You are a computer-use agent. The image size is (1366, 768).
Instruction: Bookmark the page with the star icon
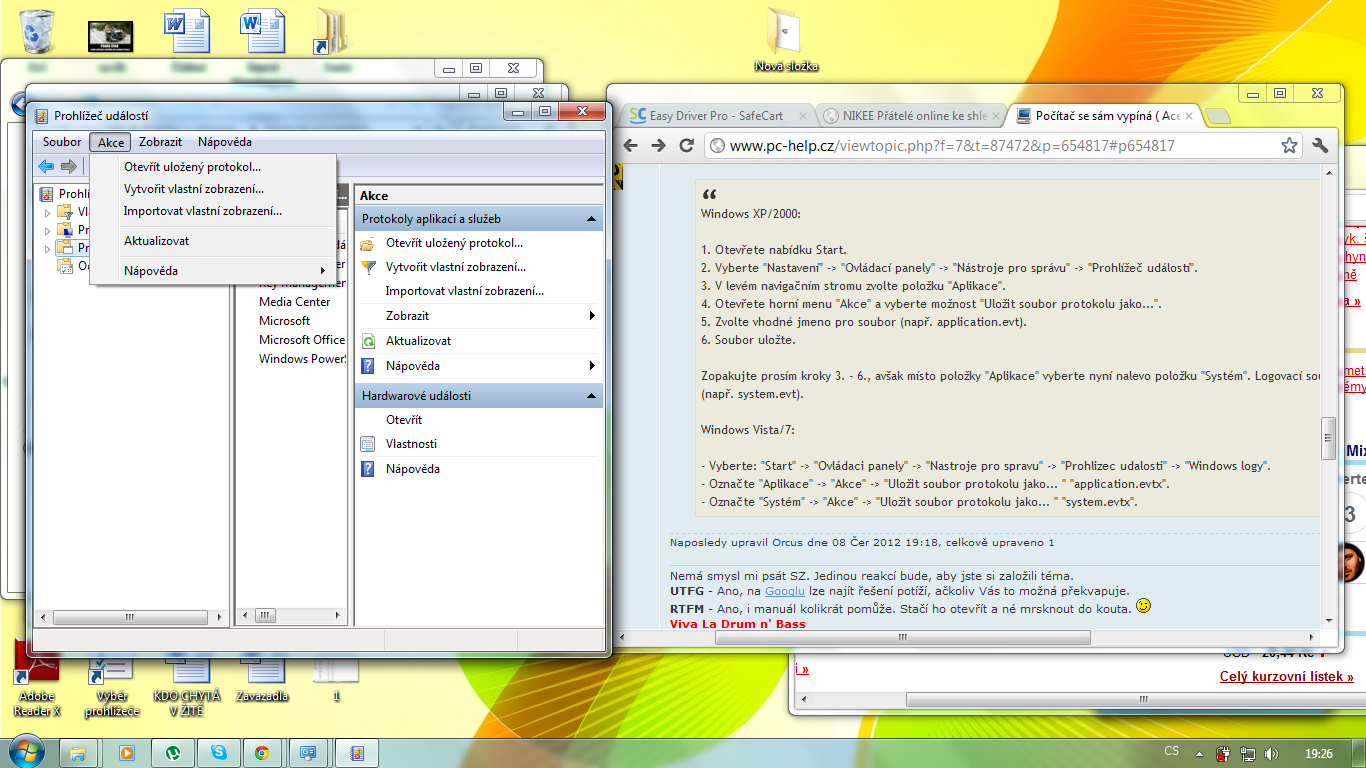pyautogui.click(x=1289, y=146)
